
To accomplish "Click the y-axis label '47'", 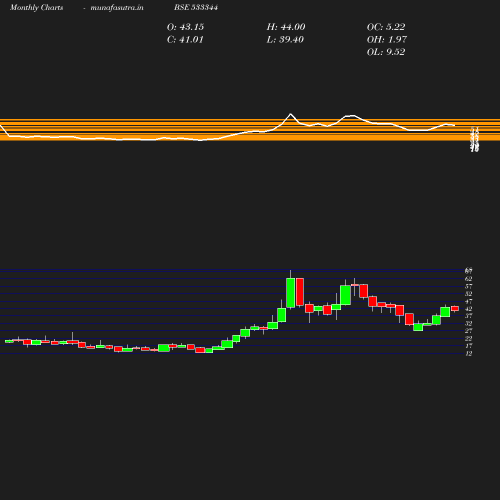I will point(469,301).
